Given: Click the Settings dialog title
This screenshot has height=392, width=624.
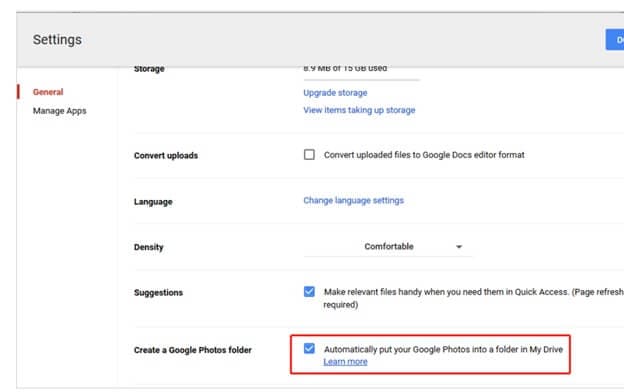Looking at the screenshot, I should (x=57, y=39).
